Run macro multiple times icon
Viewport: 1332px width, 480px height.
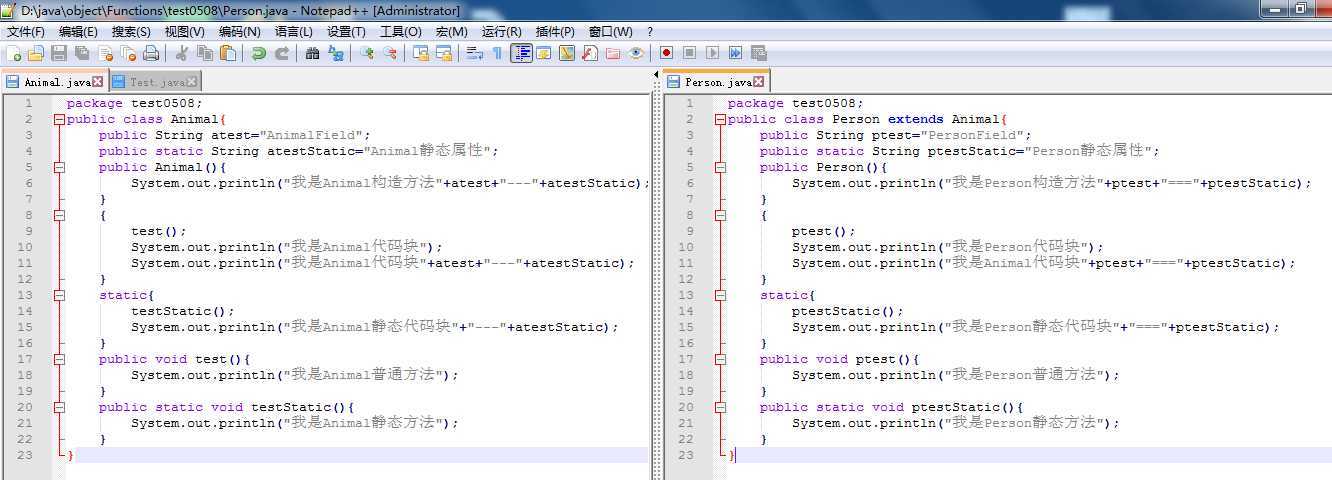tap(735, 53)
